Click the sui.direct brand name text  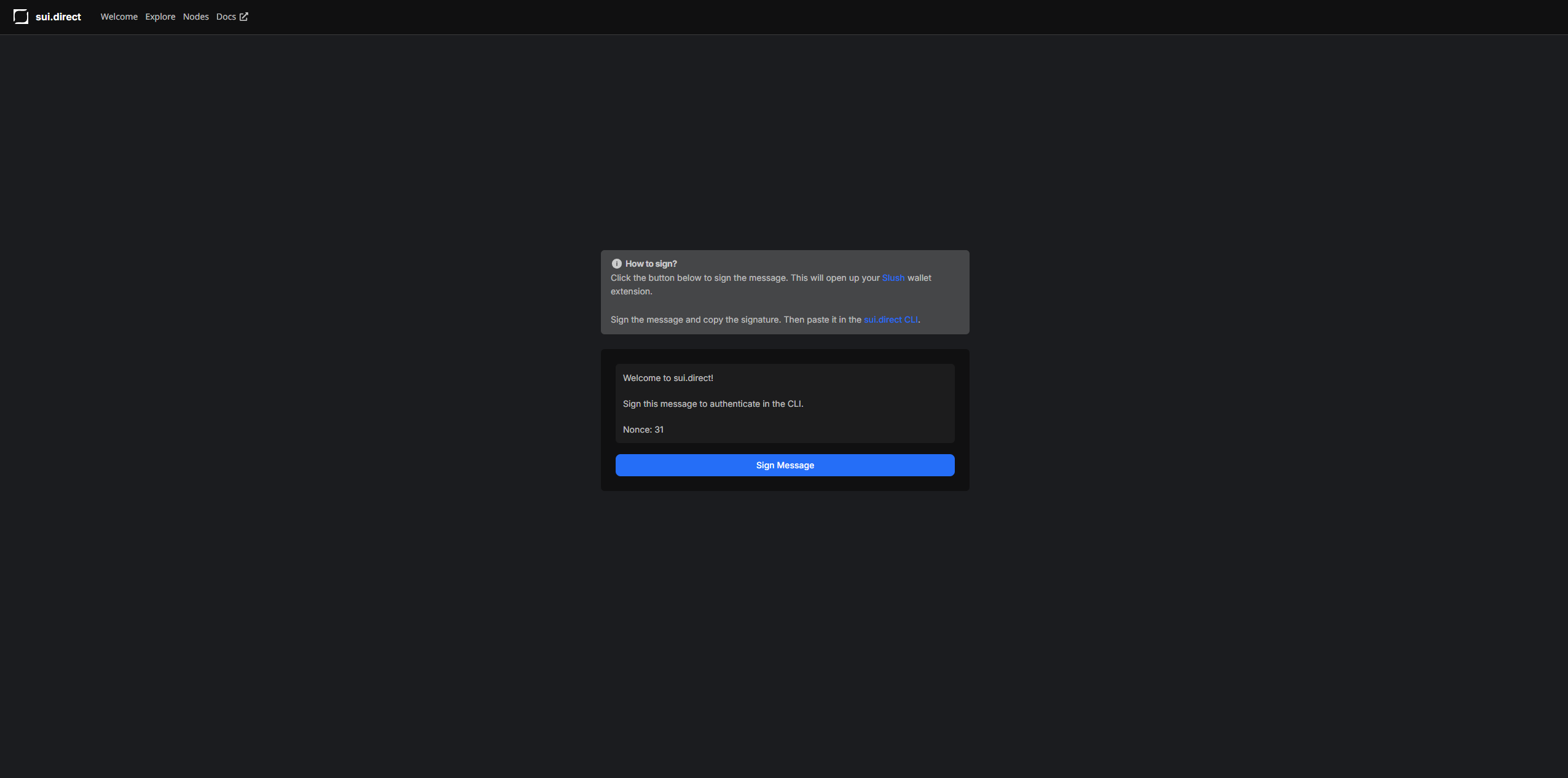[x=58, y=17]
